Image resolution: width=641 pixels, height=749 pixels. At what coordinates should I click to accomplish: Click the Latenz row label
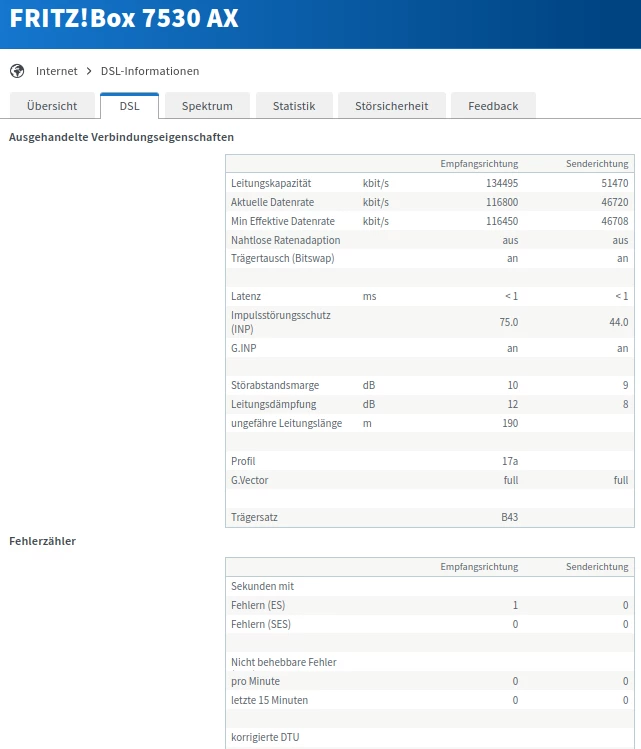click(x=246, y=296)
